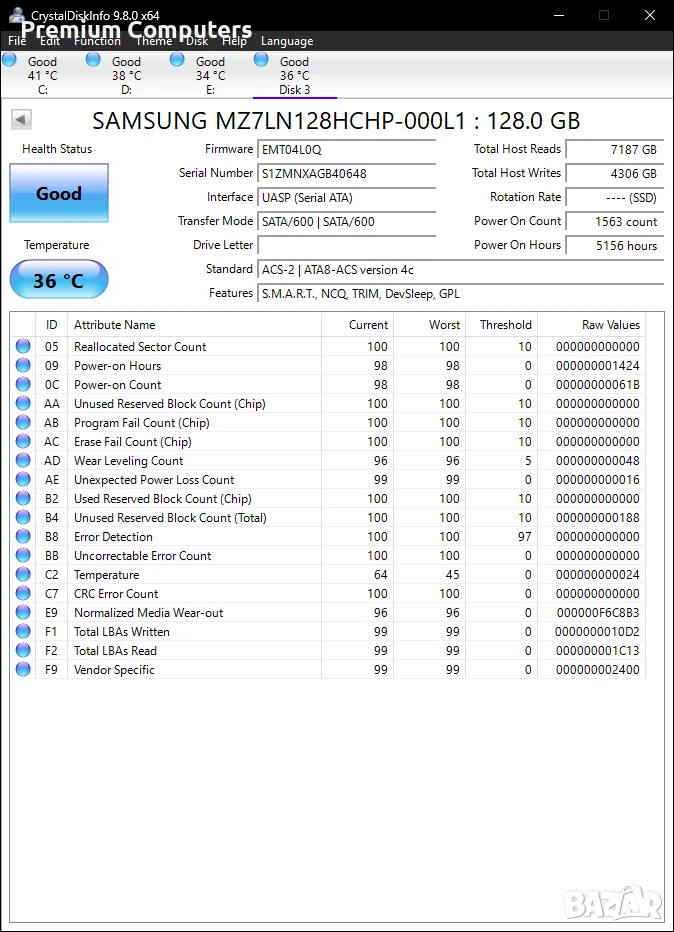Click Total Host Reads value 7187 GB
Viewport: 674px width, 932px height.
point(615,150)
